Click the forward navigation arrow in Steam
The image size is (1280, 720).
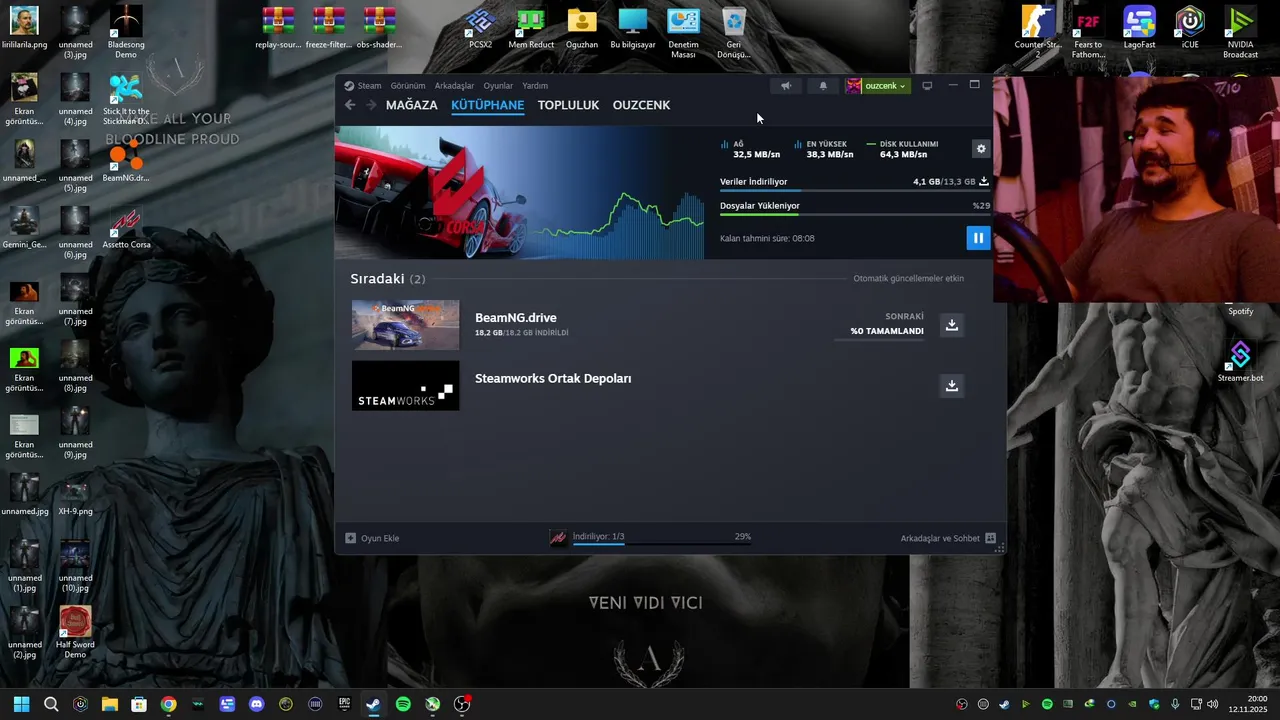click(371, 105)
